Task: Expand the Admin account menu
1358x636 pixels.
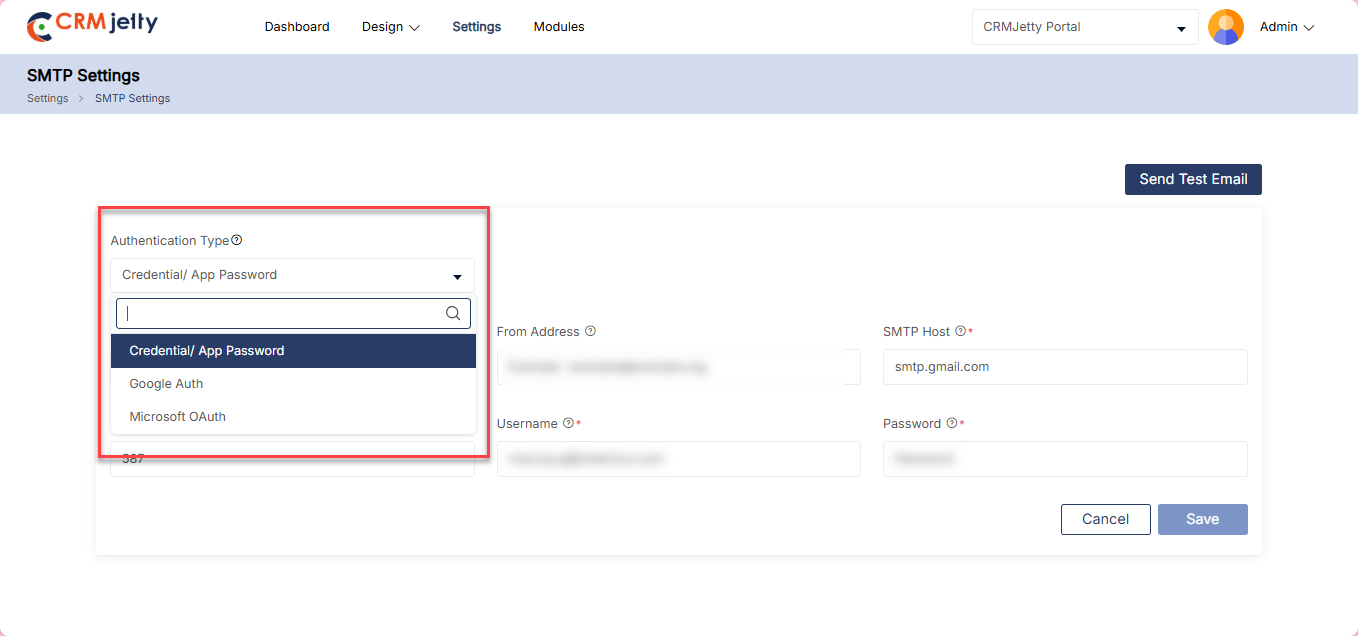Action: [x=1286, y=27]
